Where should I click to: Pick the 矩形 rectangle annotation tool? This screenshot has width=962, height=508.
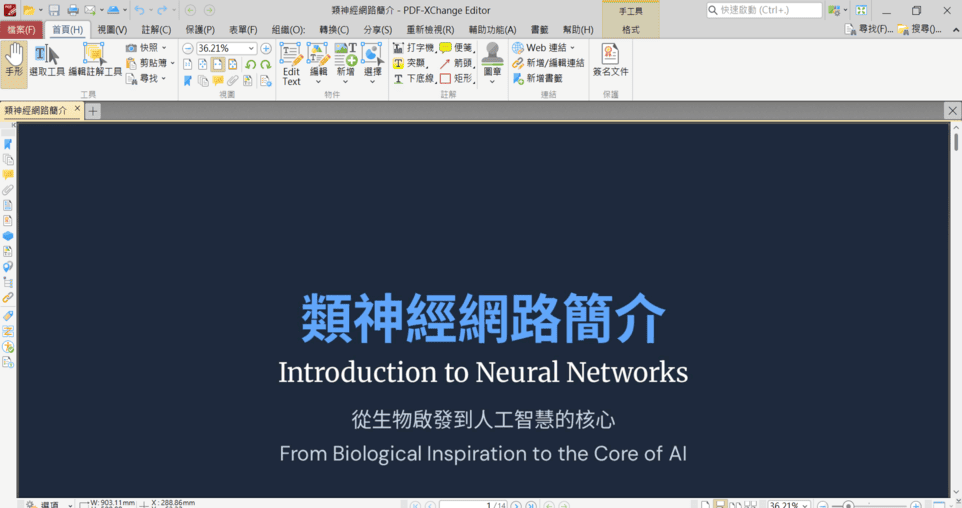[x=456, y=78]
